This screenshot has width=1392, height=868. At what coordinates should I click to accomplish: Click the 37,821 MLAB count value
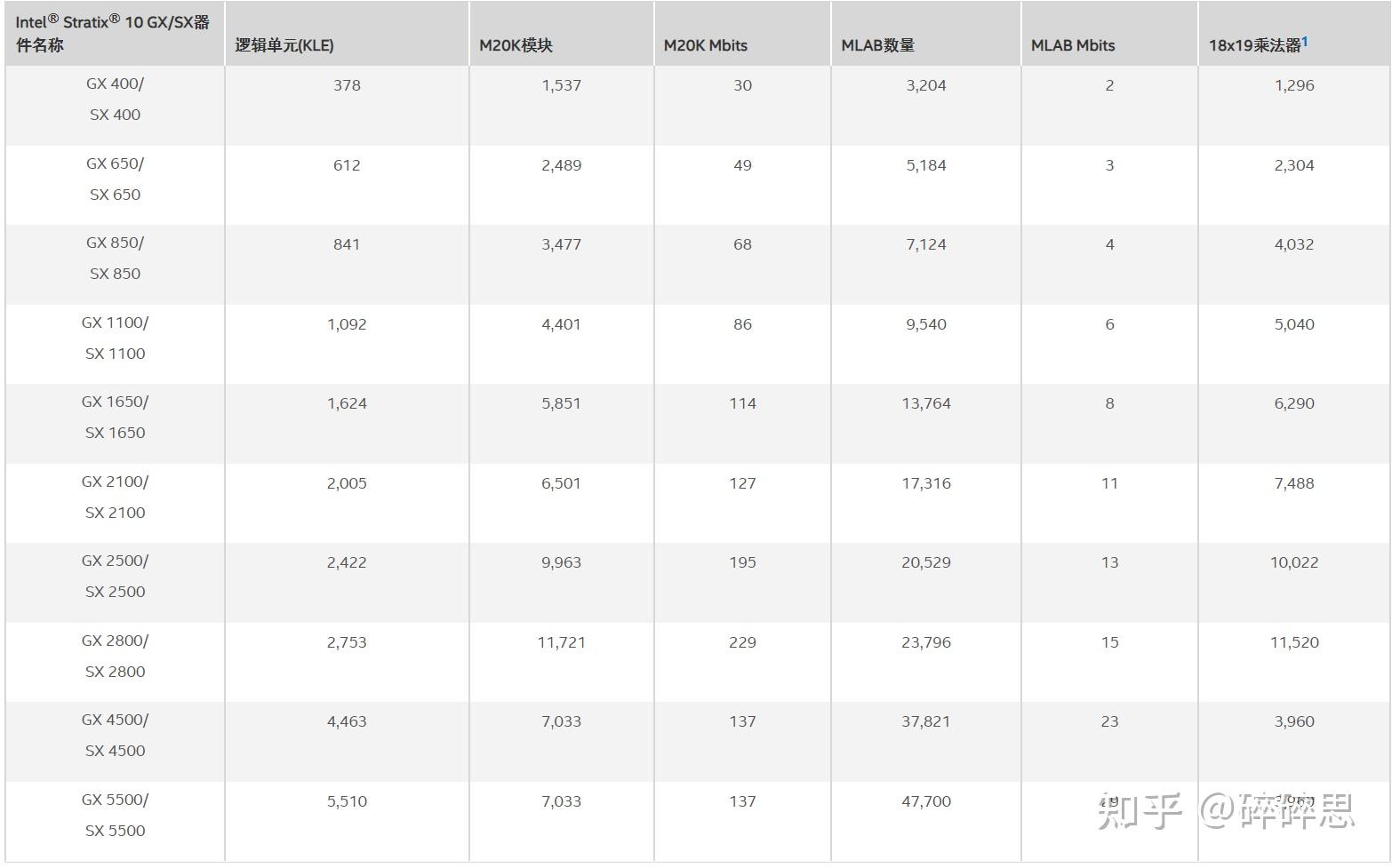tap(925, 721)
